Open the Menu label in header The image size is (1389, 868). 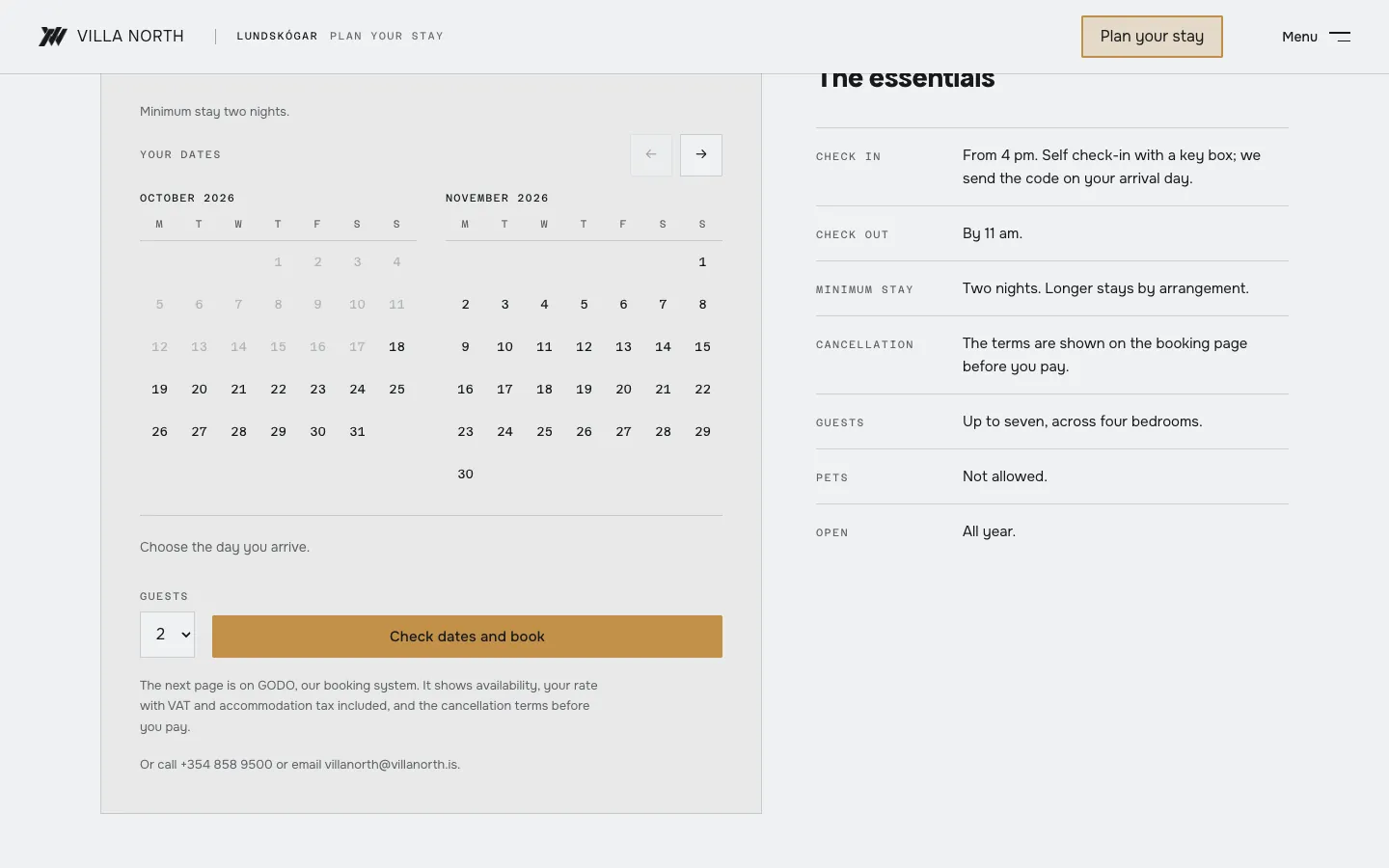pyautogui.click(x=1299, y=37)
